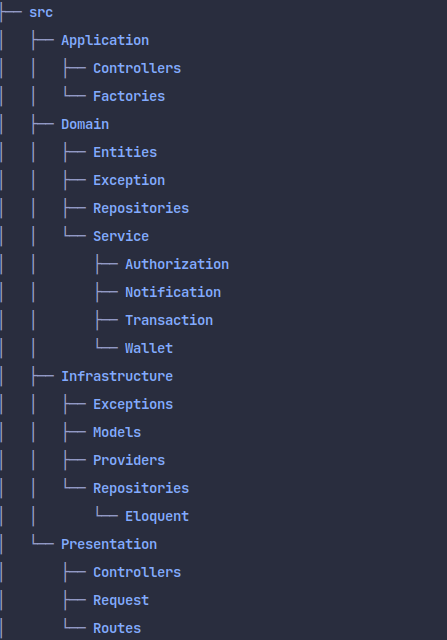This screenshot has width=447, height=640.
Task: Open the Service folder
Action: [x=121, y=237]
